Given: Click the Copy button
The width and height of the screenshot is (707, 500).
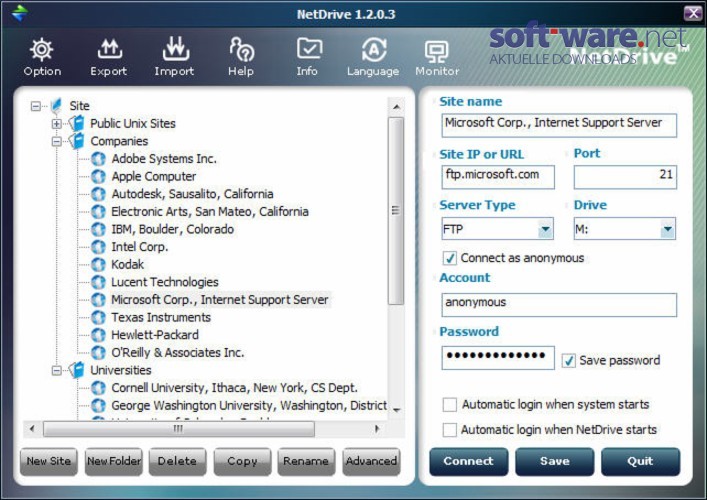Looking at the screenshot, I should click(243, 461).
